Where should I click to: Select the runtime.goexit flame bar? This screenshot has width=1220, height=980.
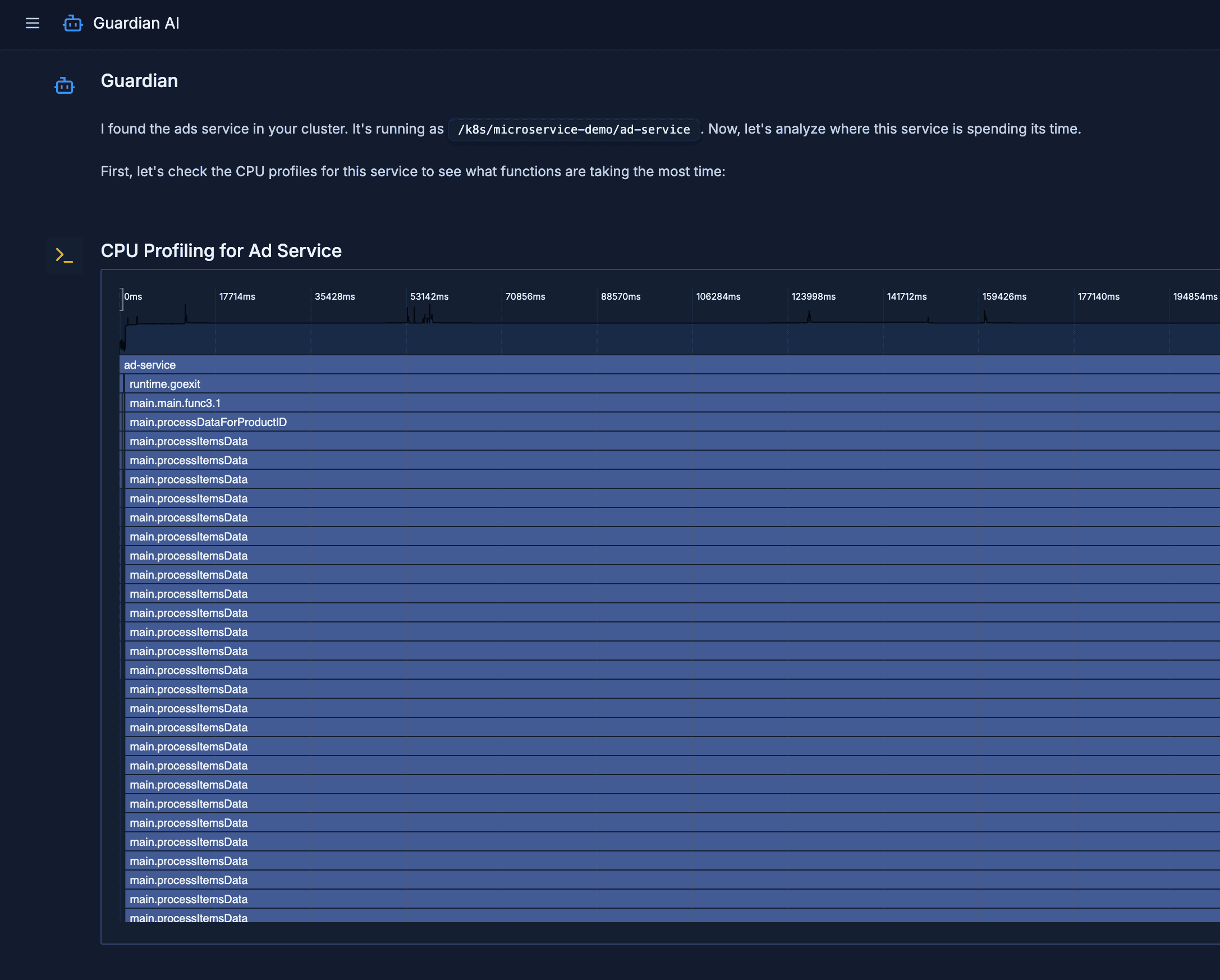[672, 384]
